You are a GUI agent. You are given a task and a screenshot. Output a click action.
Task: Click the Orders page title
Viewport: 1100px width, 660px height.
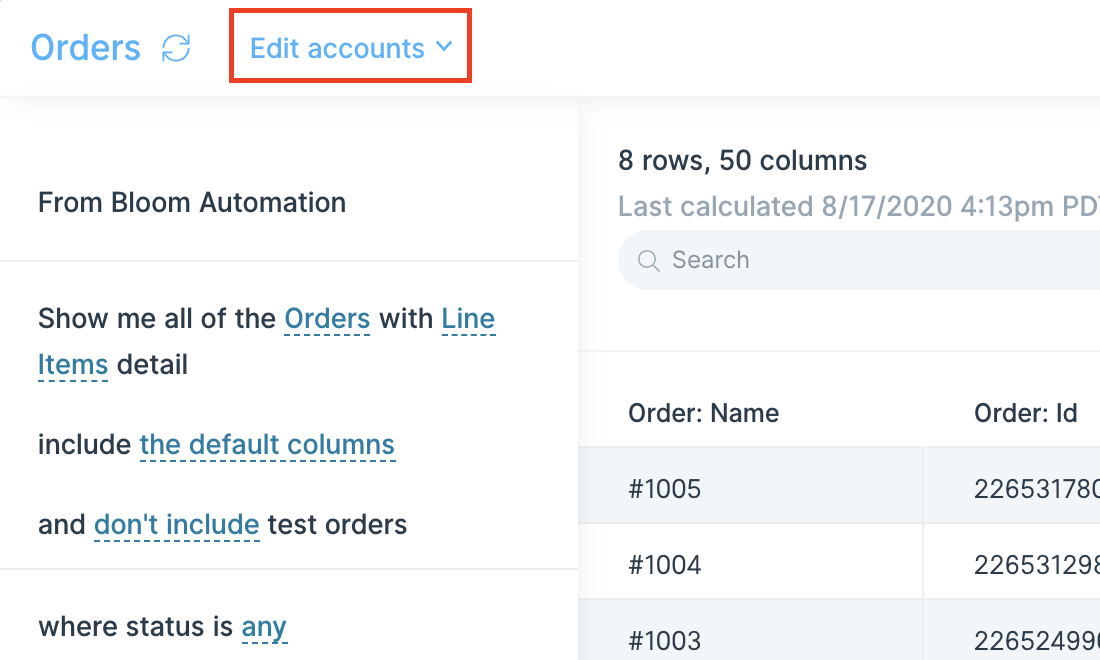pos(86,48)
